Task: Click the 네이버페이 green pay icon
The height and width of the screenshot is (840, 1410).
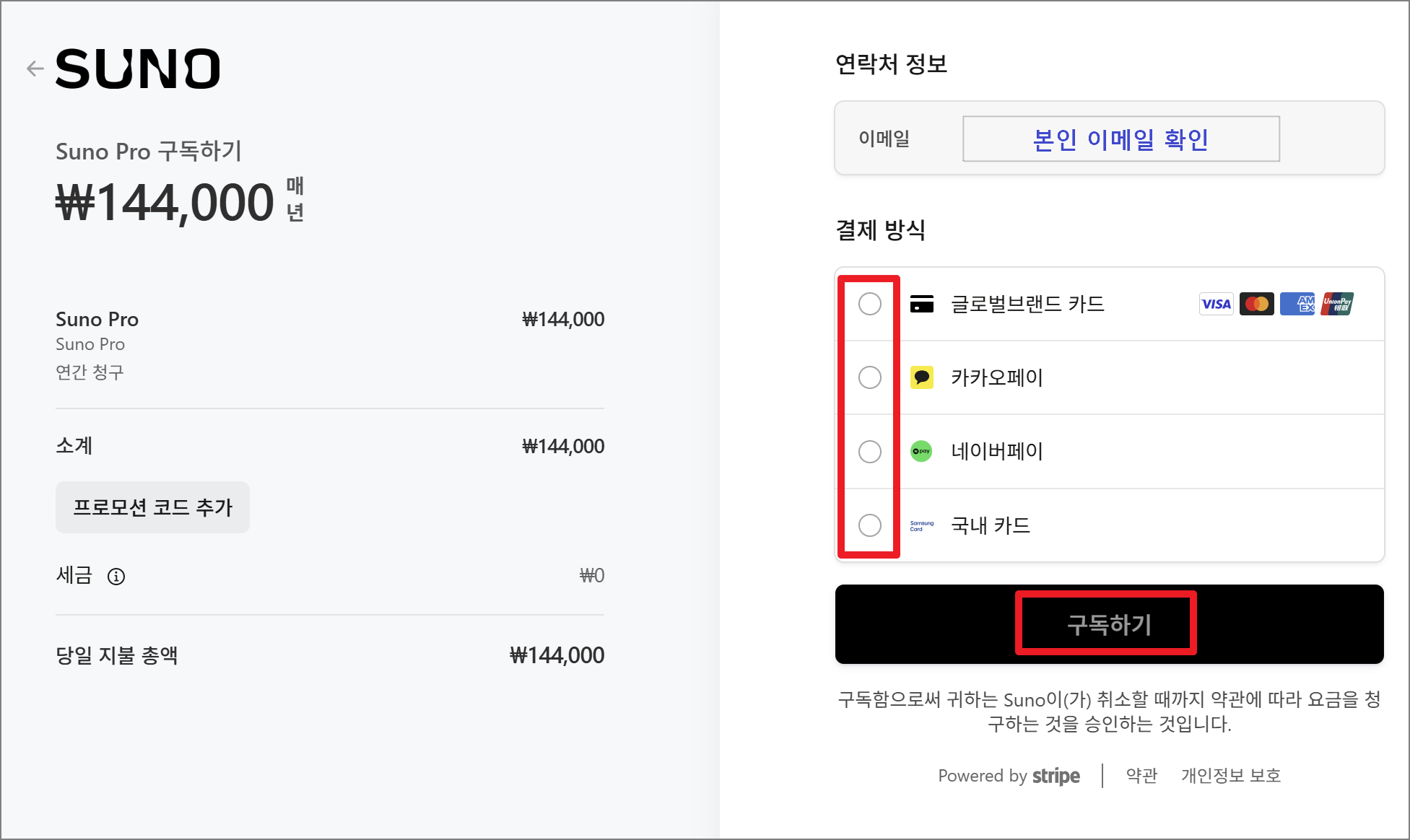Action: [x=921, y=451]
